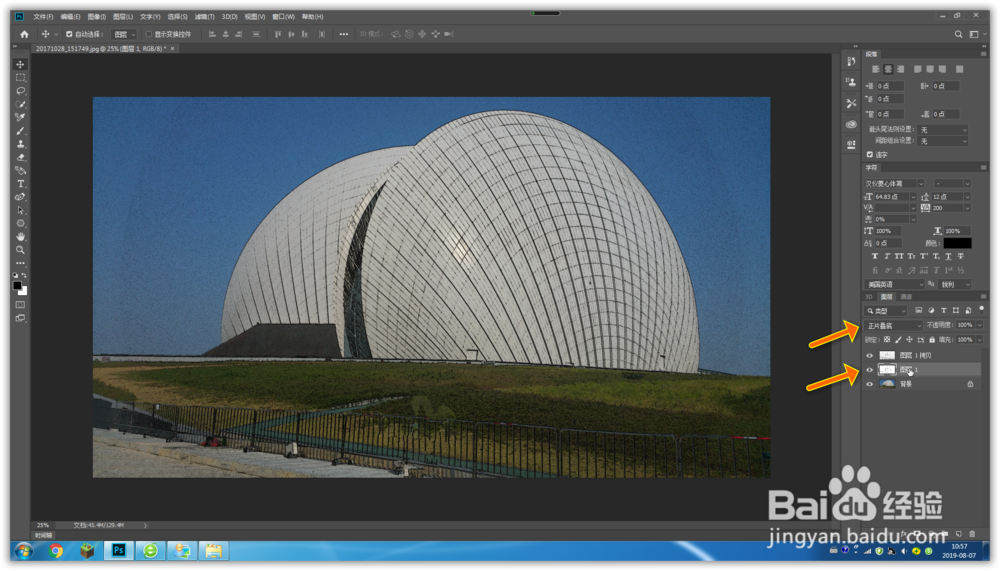This screenshot has height=571, width=1000.
Task: Select the Eraser tool
Action: (20, 158)
